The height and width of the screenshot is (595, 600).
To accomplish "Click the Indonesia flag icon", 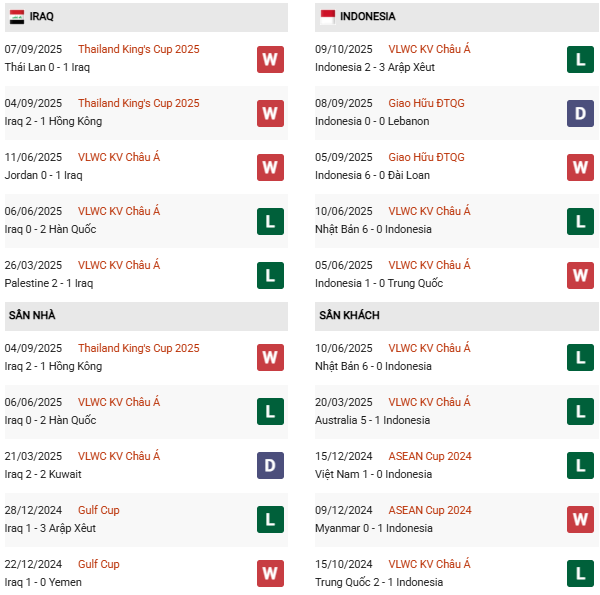I will tap(327, 17).
